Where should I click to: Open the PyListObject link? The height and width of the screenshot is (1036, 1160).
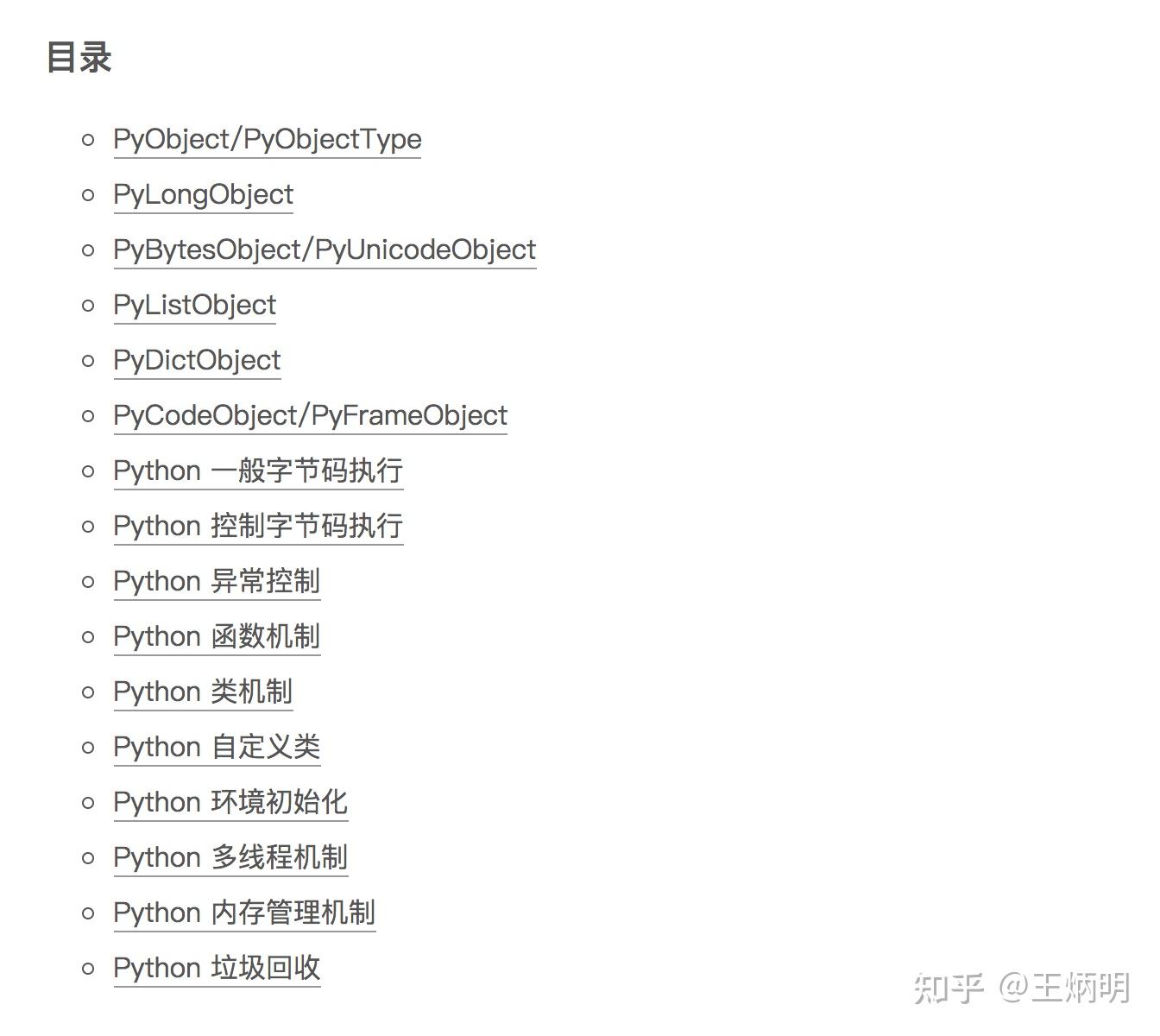(x=194, y=305)
